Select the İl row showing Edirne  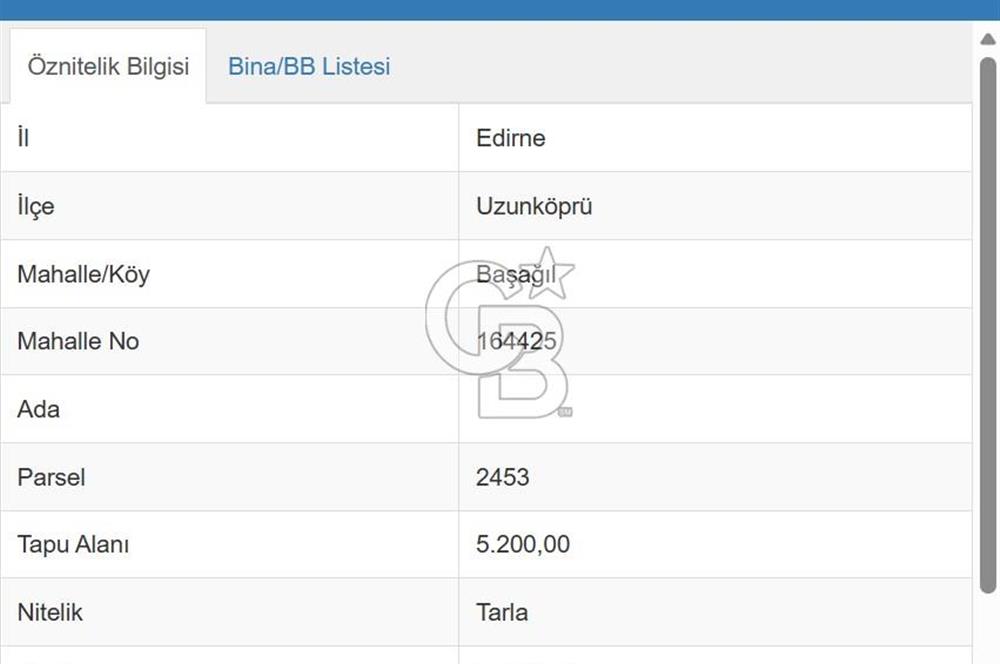510,138
